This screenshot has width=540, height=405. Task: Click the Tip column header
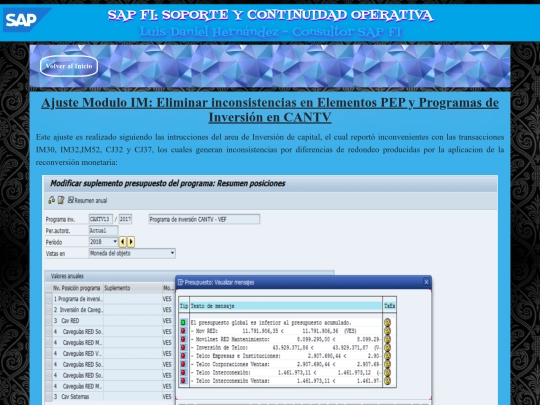(x=184, y=306)
